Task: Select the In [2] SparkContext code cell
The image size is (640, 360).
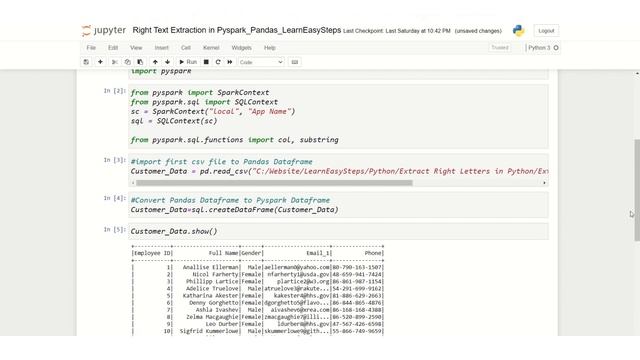Action: tap(338, 116)
